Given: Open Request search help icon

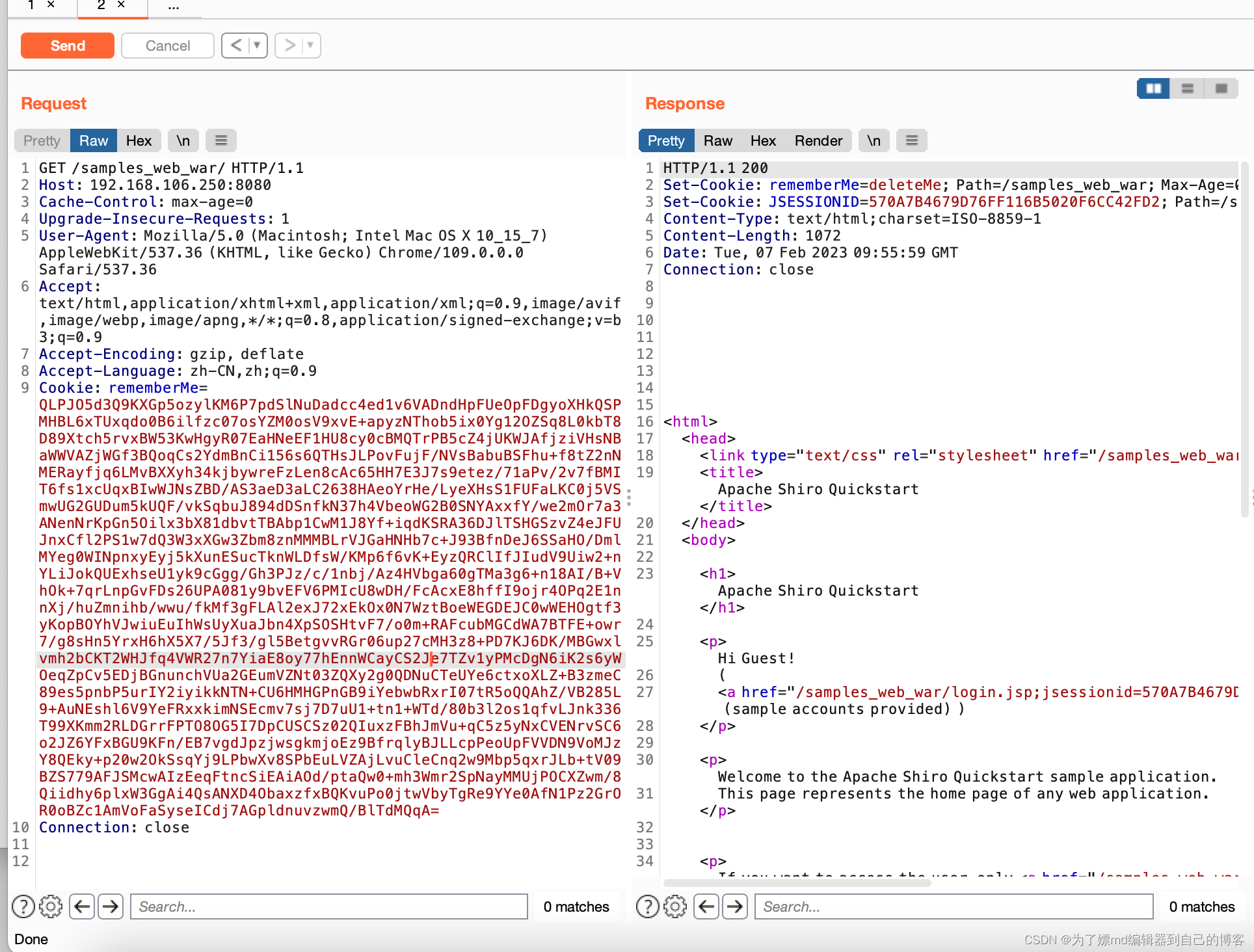Looking at the screenshot, I should tap(23, 906).
